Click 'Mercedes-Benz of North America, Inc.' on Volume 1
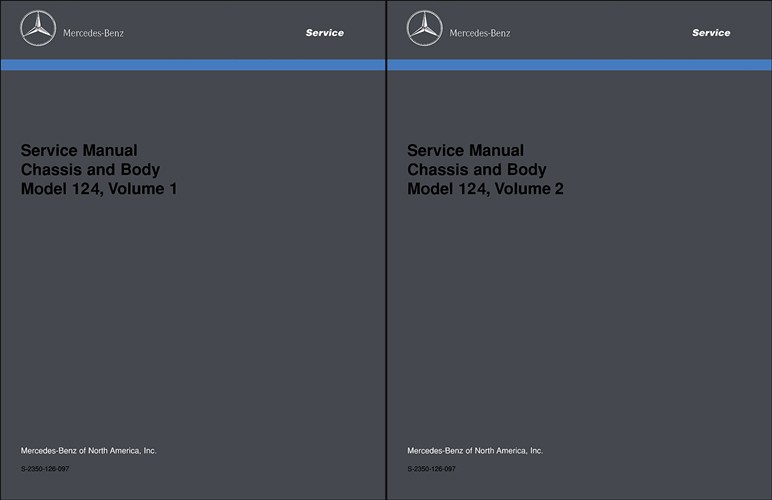This screenshot has height=500, width=772. [89, 451]
